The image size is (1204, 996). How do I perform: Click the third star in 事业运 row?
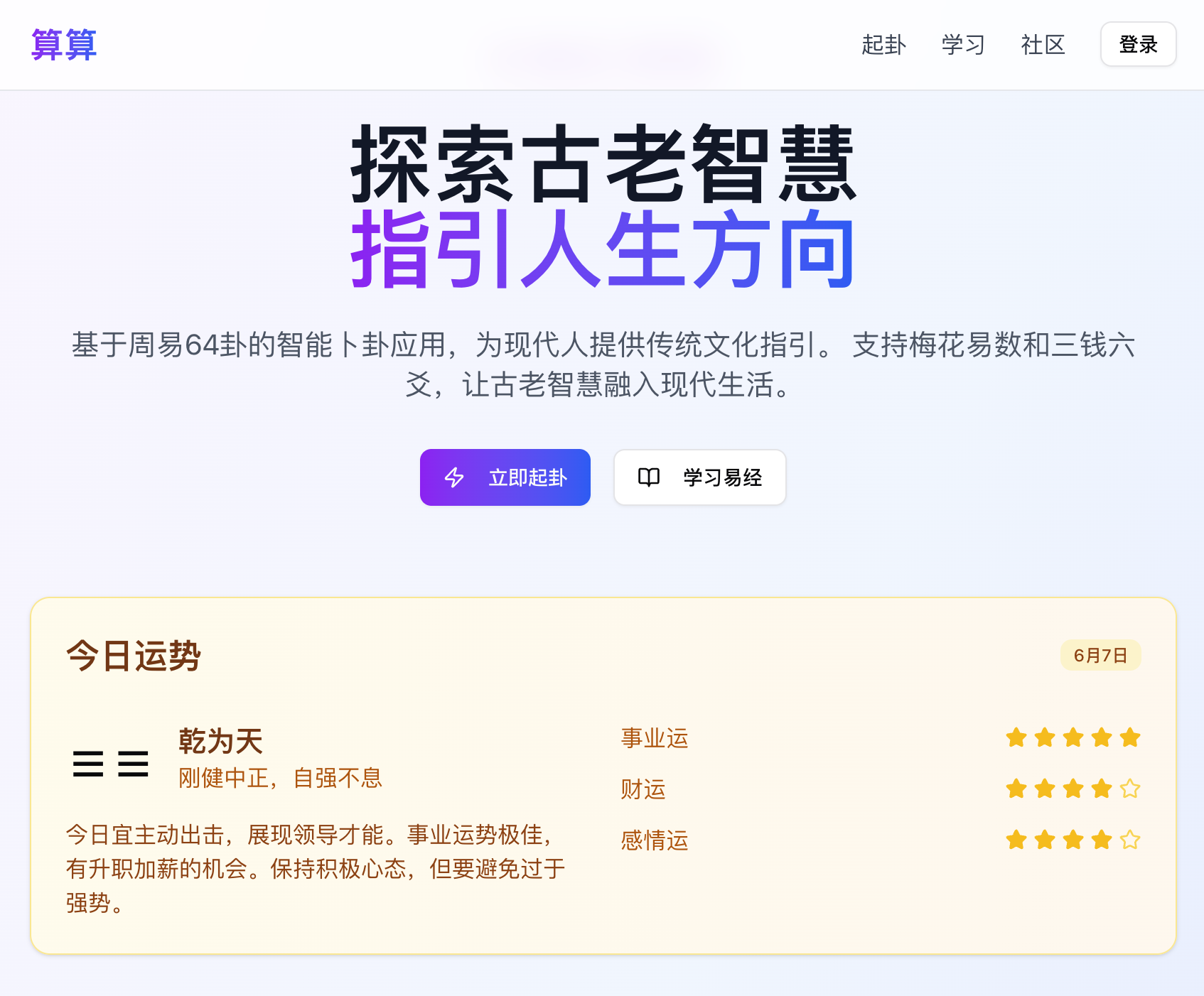click(x=1073, y=737)
